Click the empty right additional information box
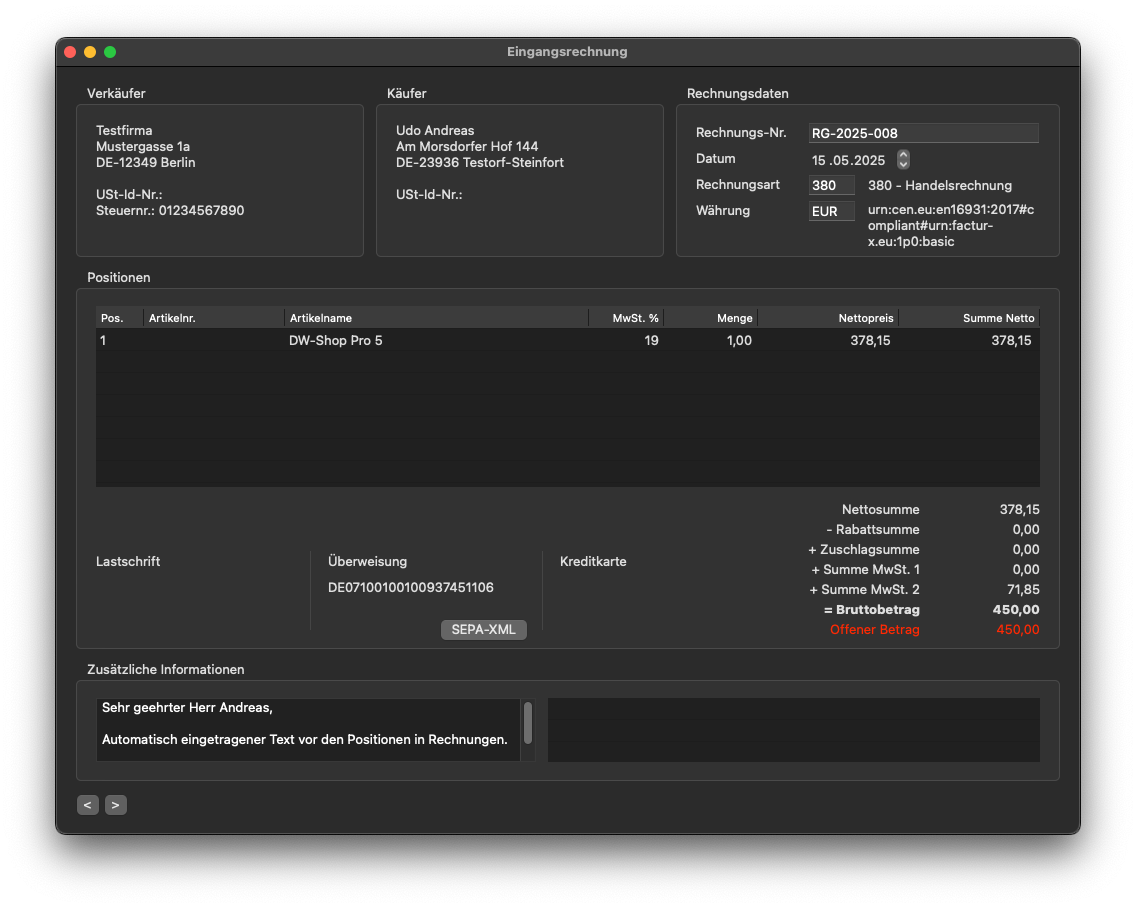1136x908 pixels. click(794, 730)
